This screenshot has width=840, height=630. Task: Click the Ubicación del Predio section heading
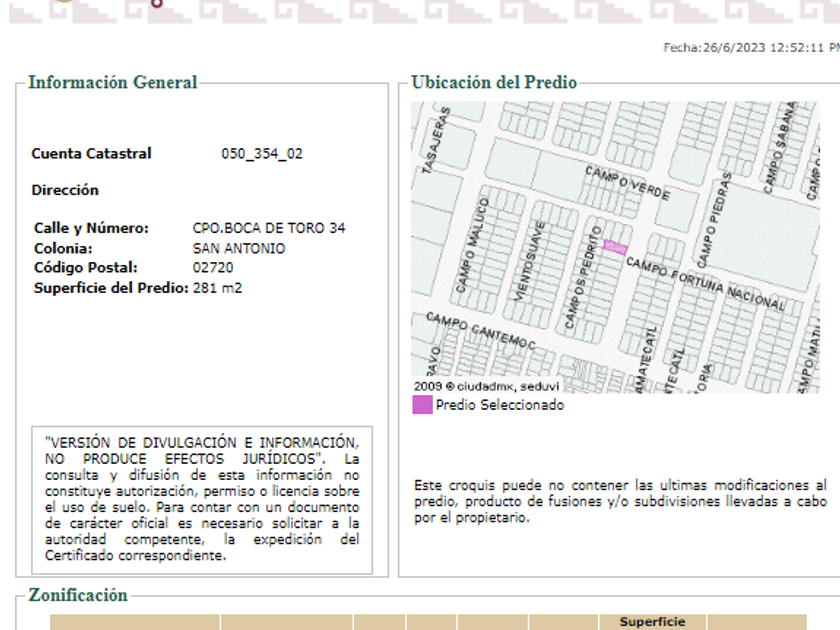coord(494,82)
